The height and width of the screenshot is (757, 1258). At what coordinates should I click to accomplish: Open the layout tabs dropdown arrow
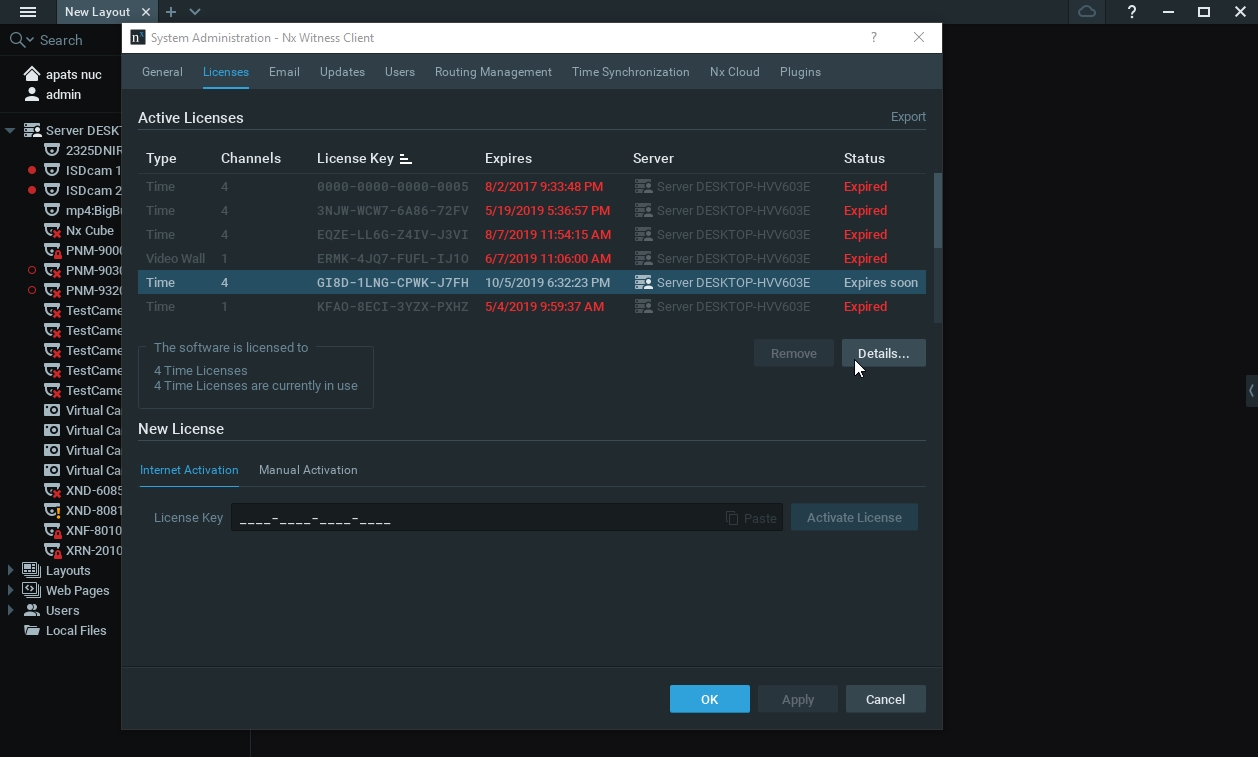195,12
